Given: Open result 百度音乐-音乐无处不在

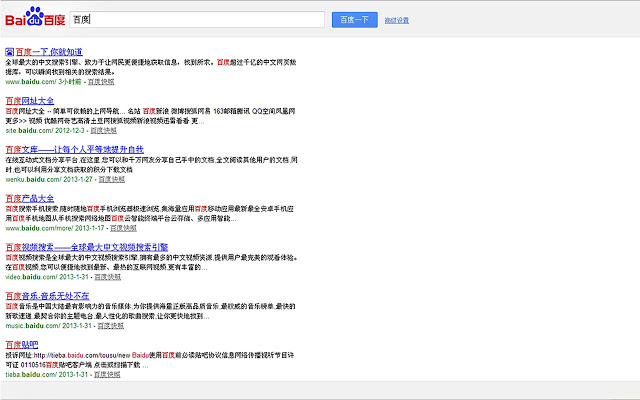Looking at the screenshot, I should pyautogui.click(x=47, y=296).
